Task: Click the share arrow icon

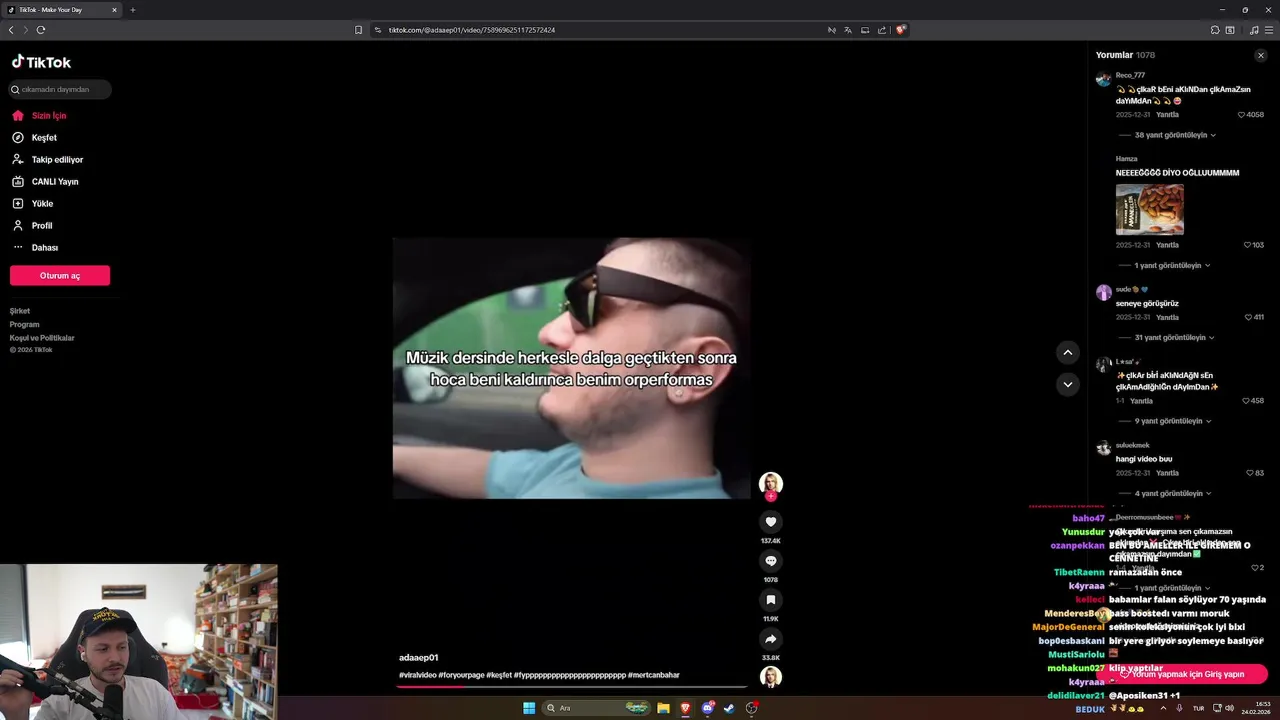Action: point(770,638)
